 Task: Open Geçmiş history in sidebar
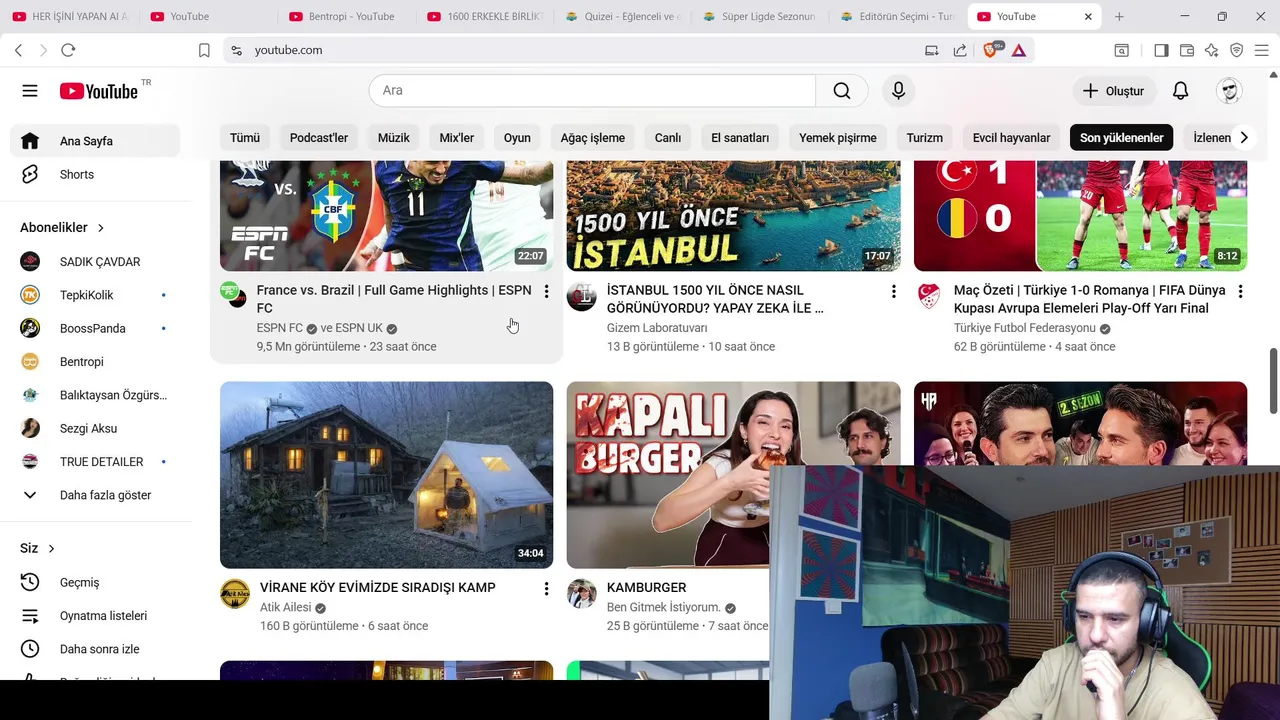pos(95,582)
